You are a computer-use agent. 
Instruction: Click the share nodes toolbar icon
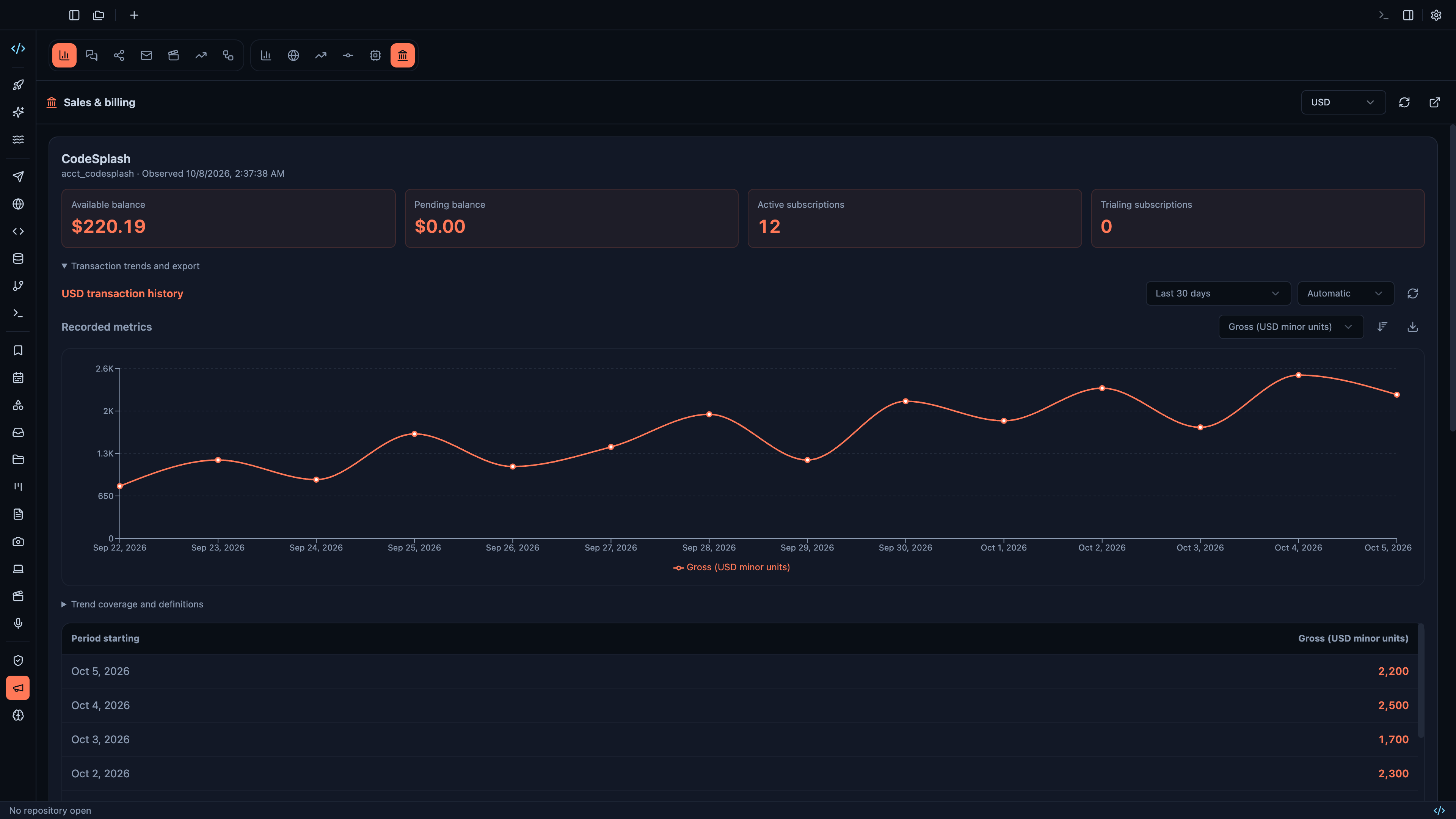pyautogui.click(x=119, y=55)
